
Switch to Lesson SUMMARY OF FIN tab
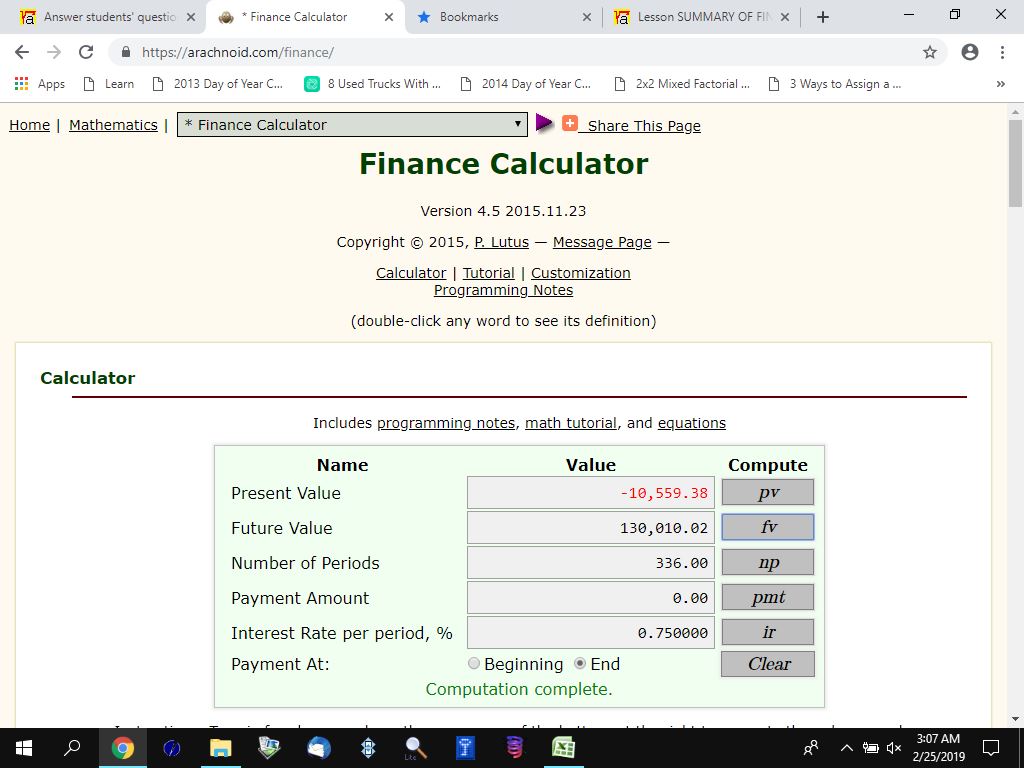tap(702, 17)
